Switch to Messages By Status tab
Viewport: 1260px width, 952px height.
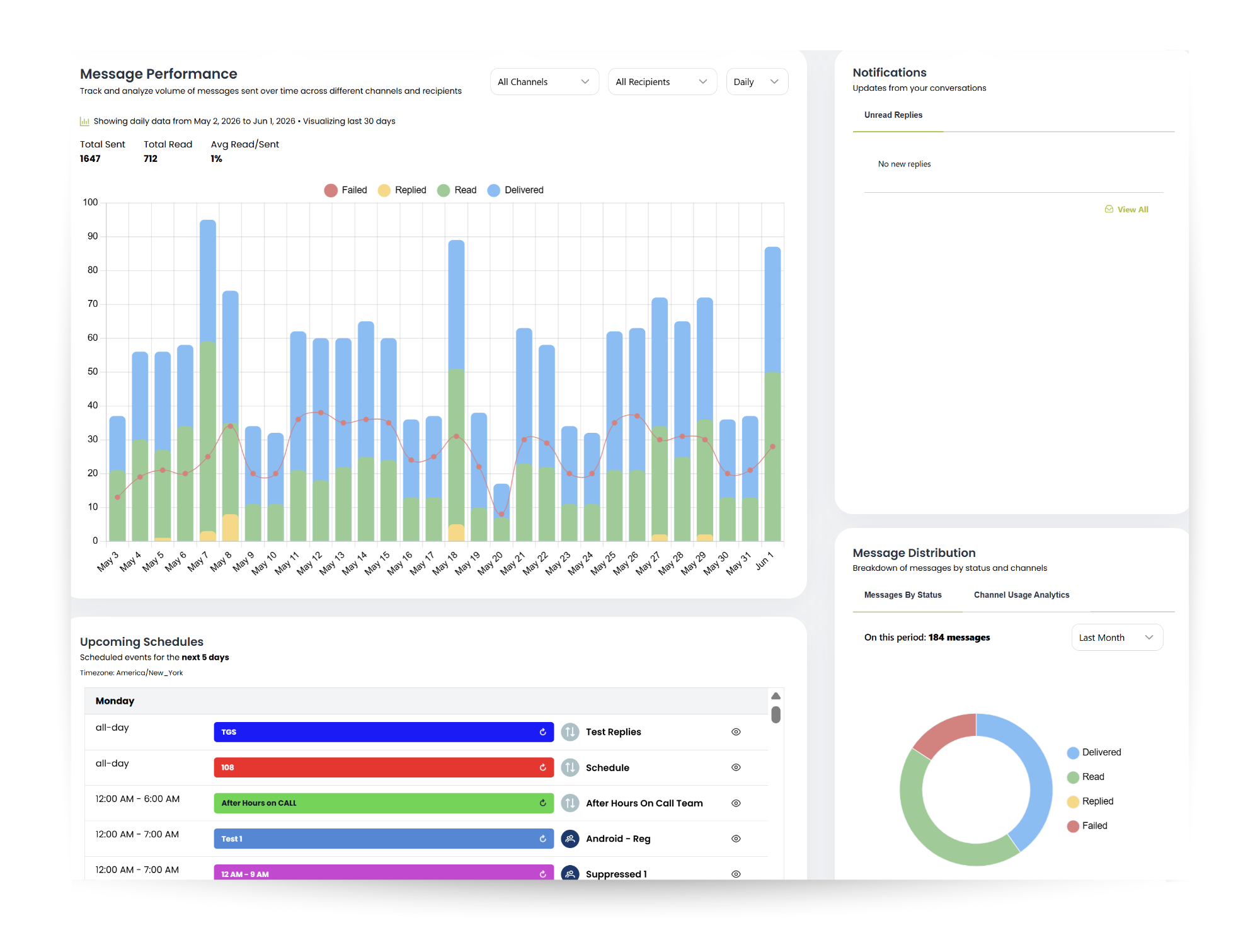click(903, 595)
